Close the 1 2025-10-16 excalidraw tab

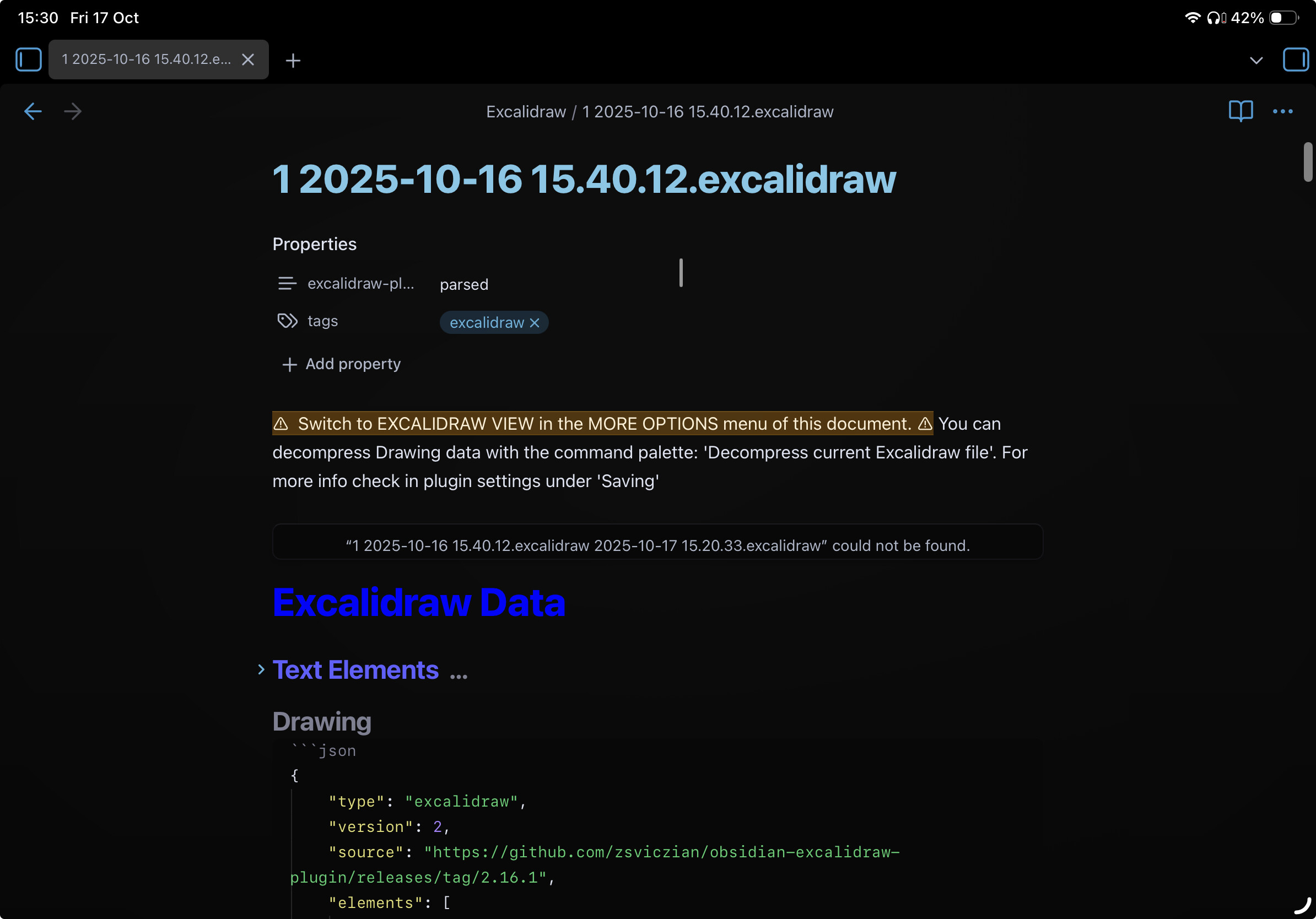click(247, 60)
